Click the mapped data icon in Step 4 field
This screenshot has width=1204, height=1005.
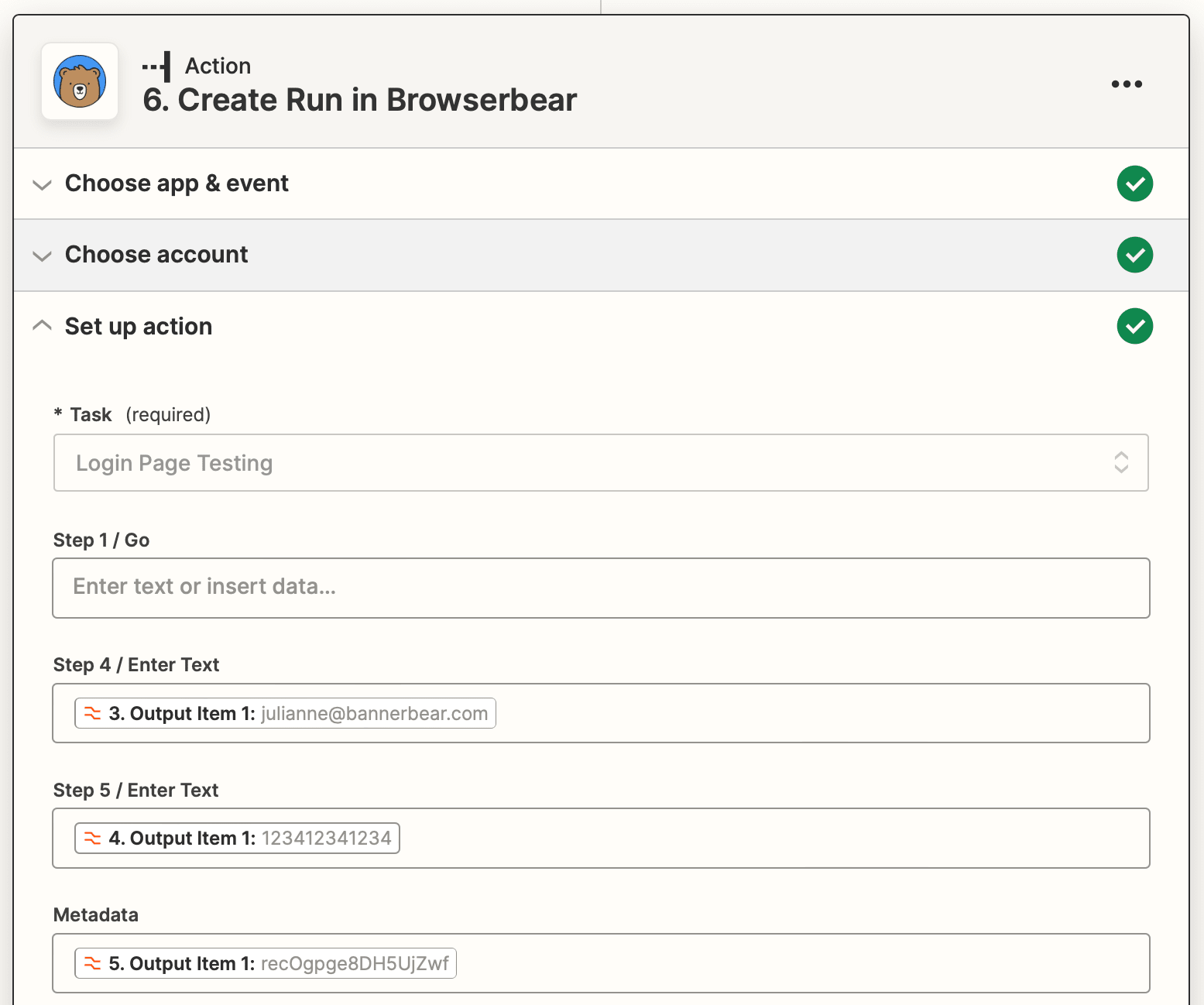[x=91, y=713]
